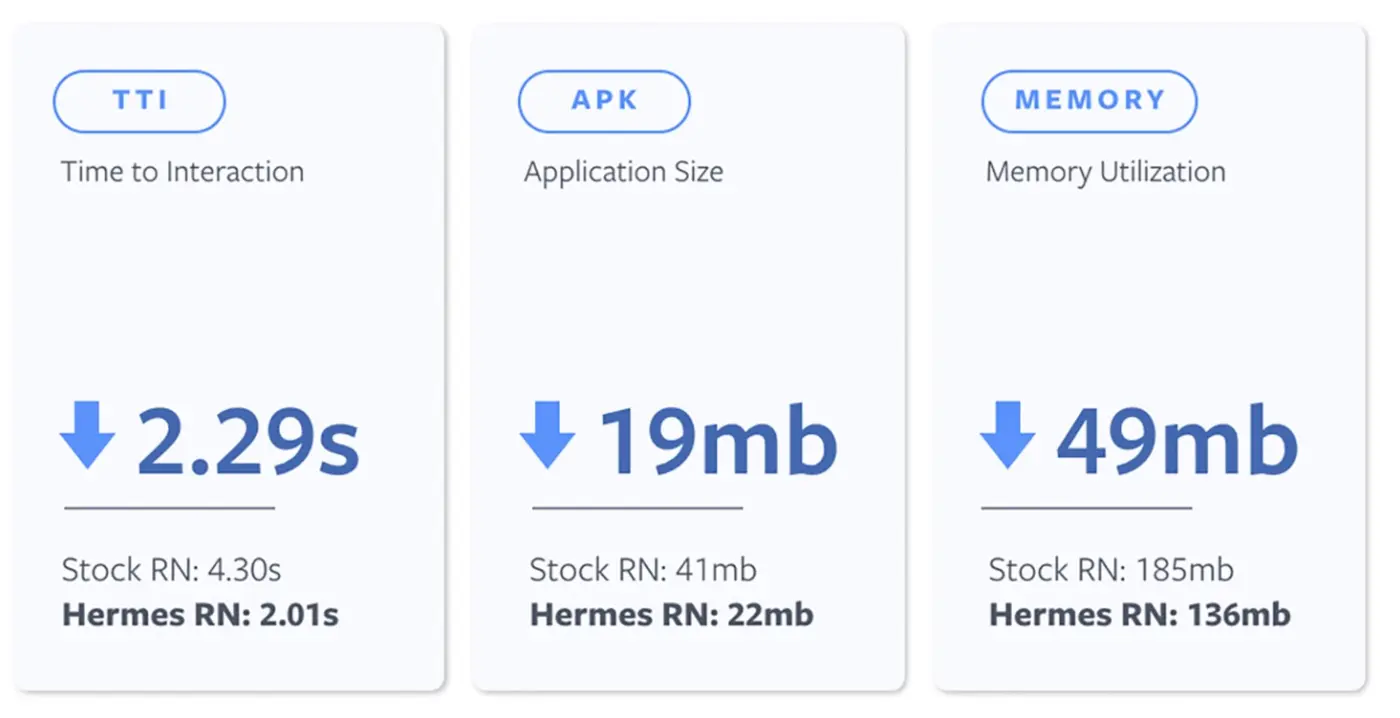Click the divider line under 49mb
This screenshot has width=1400, height=718.
point(1086,508)
